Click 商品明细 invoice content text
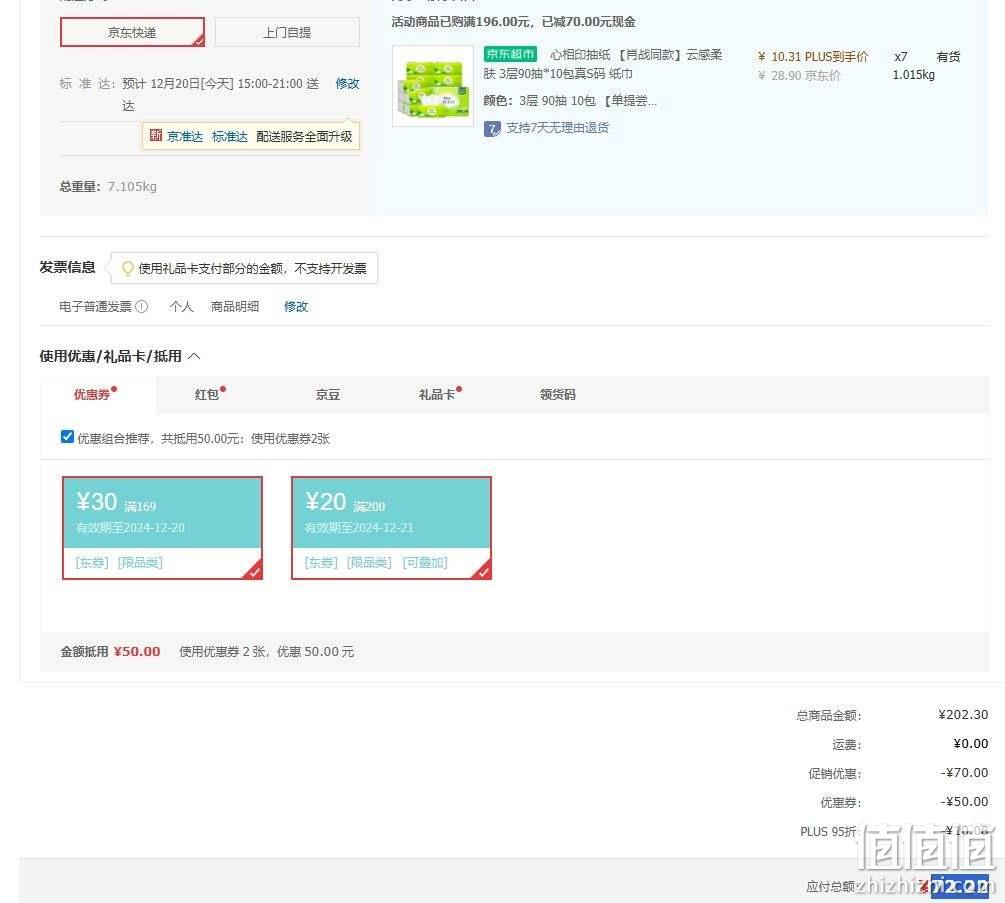The width and height of the screenshot is (1005, 903). [235, 306]
